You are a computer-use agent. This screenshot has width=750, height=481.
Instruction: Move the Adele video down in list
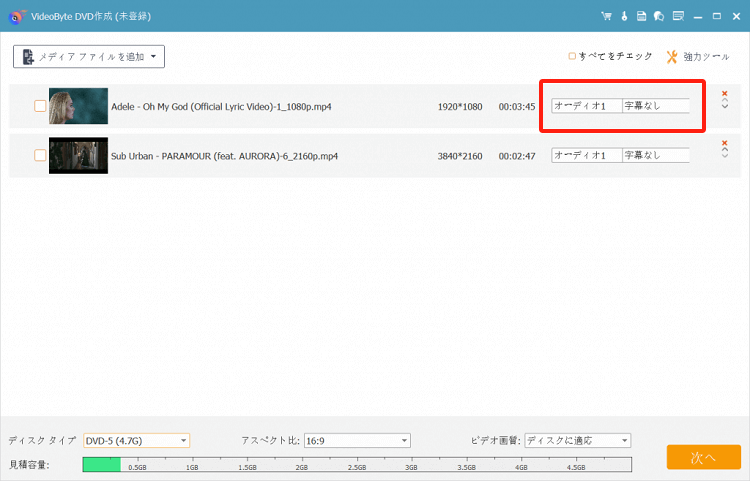[725, 107]
